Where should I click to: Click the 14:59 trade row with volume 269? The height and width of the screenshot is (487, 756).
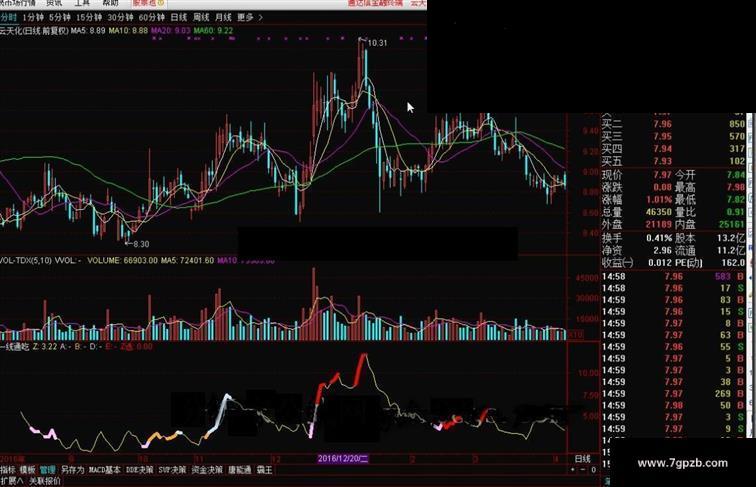(673, 394)
